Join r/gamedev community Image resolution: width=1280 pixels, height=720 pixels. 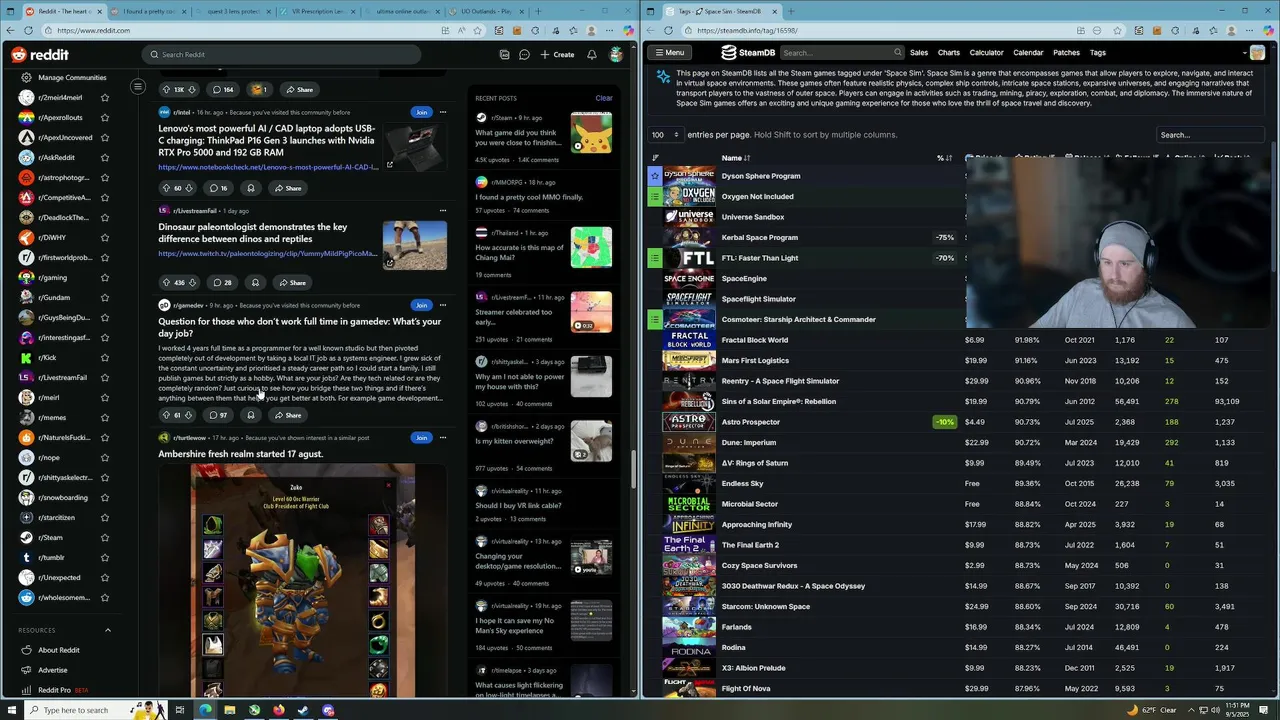point(422,305)
